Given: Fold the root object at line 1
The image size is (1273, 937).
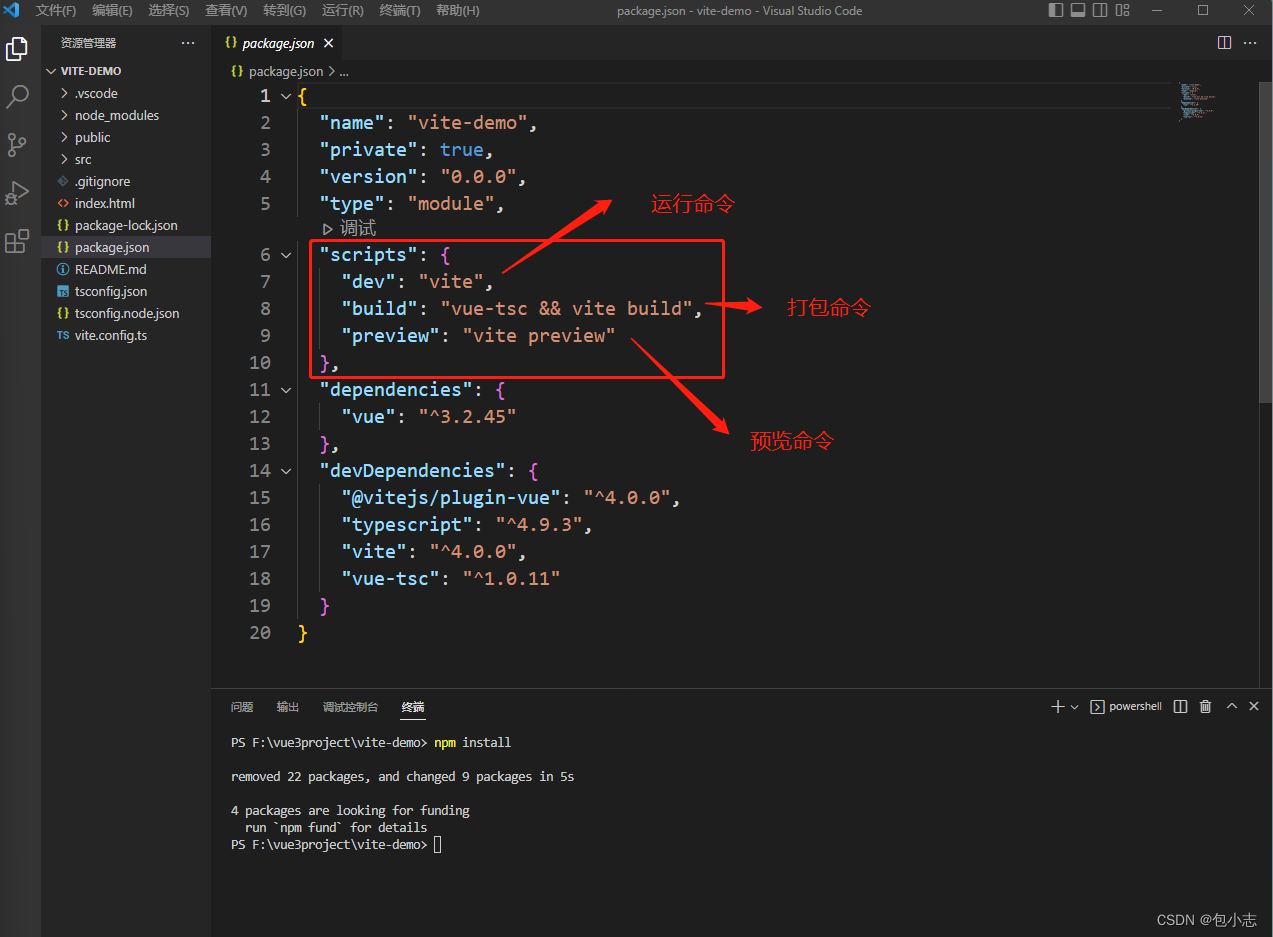Looking at the screenshot, I should [x=286, y=96].
